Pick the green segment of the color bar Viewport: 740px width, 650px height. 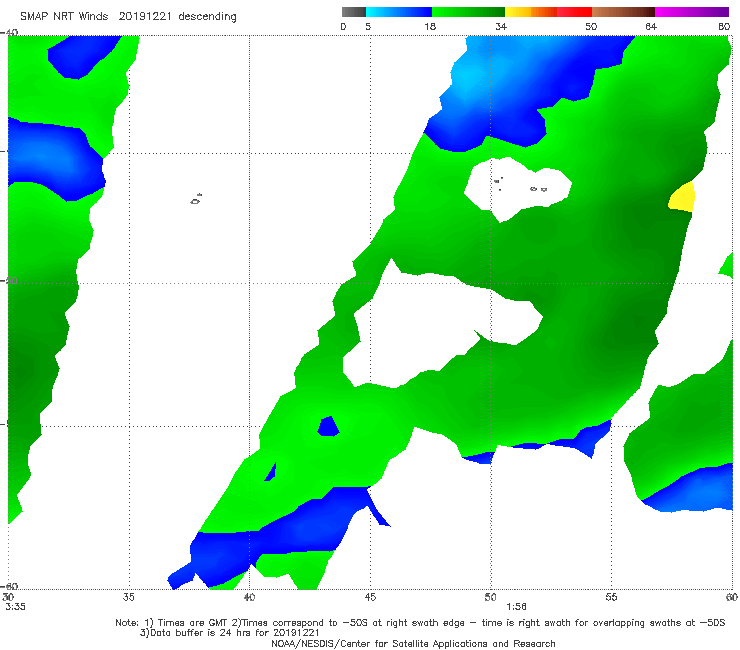pyautogui.click(x=468, y=12)
